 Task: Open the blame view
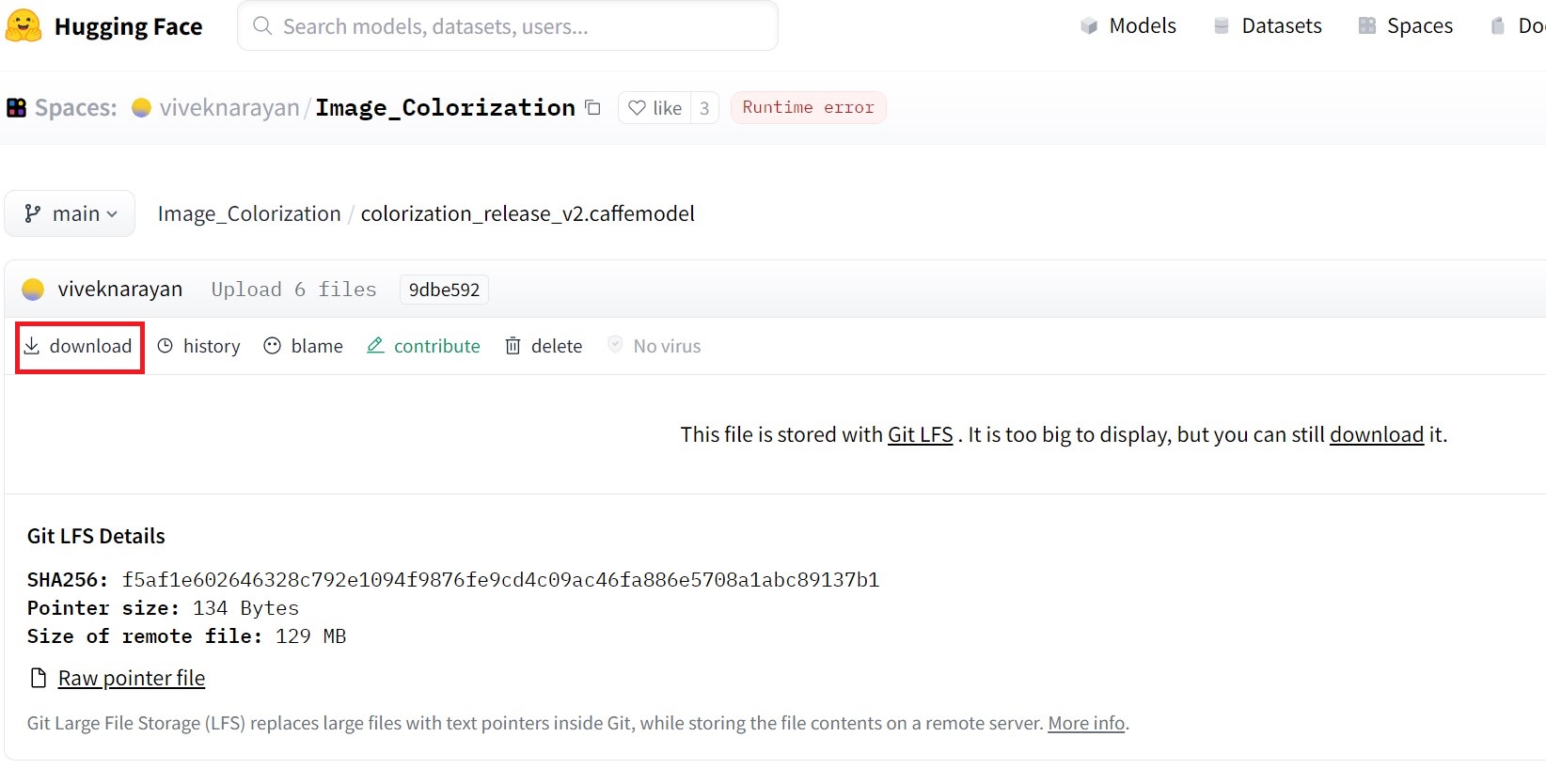tap(304, 346)
